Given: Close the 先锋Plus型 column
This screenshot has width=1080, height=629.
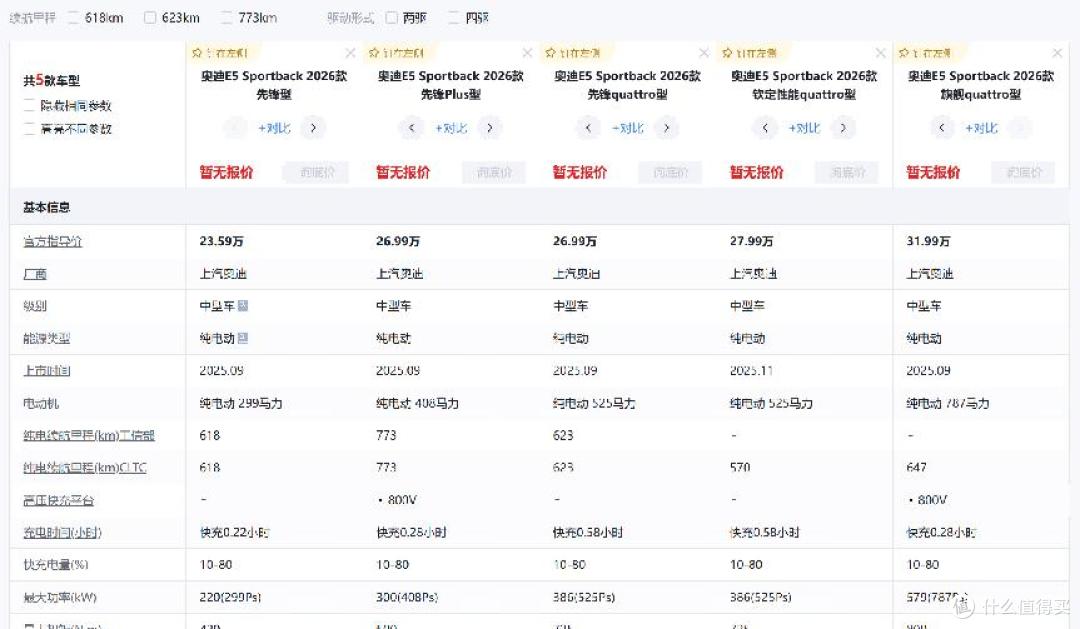Looking at the screenshot, I should pos(527,53).
